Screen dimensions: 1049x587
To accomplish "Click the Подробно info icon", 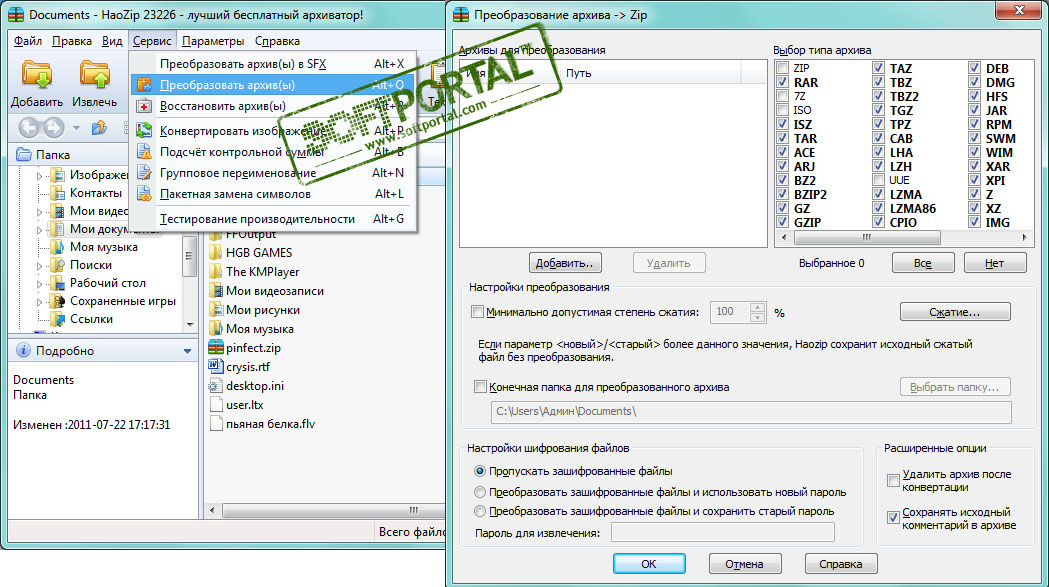I will click(x=23, y=350).
